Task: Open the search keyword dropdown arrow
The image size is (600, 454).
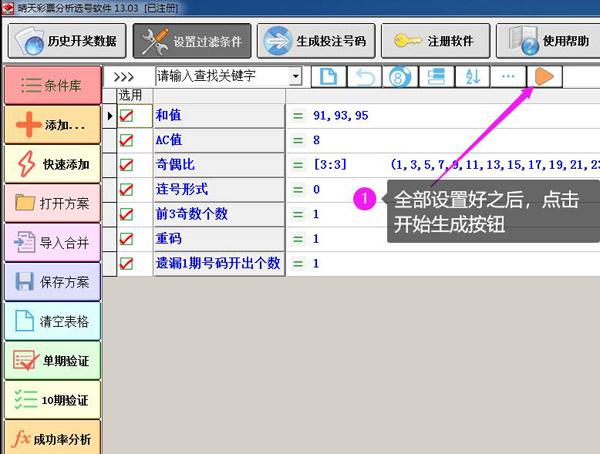Action: 295,76
